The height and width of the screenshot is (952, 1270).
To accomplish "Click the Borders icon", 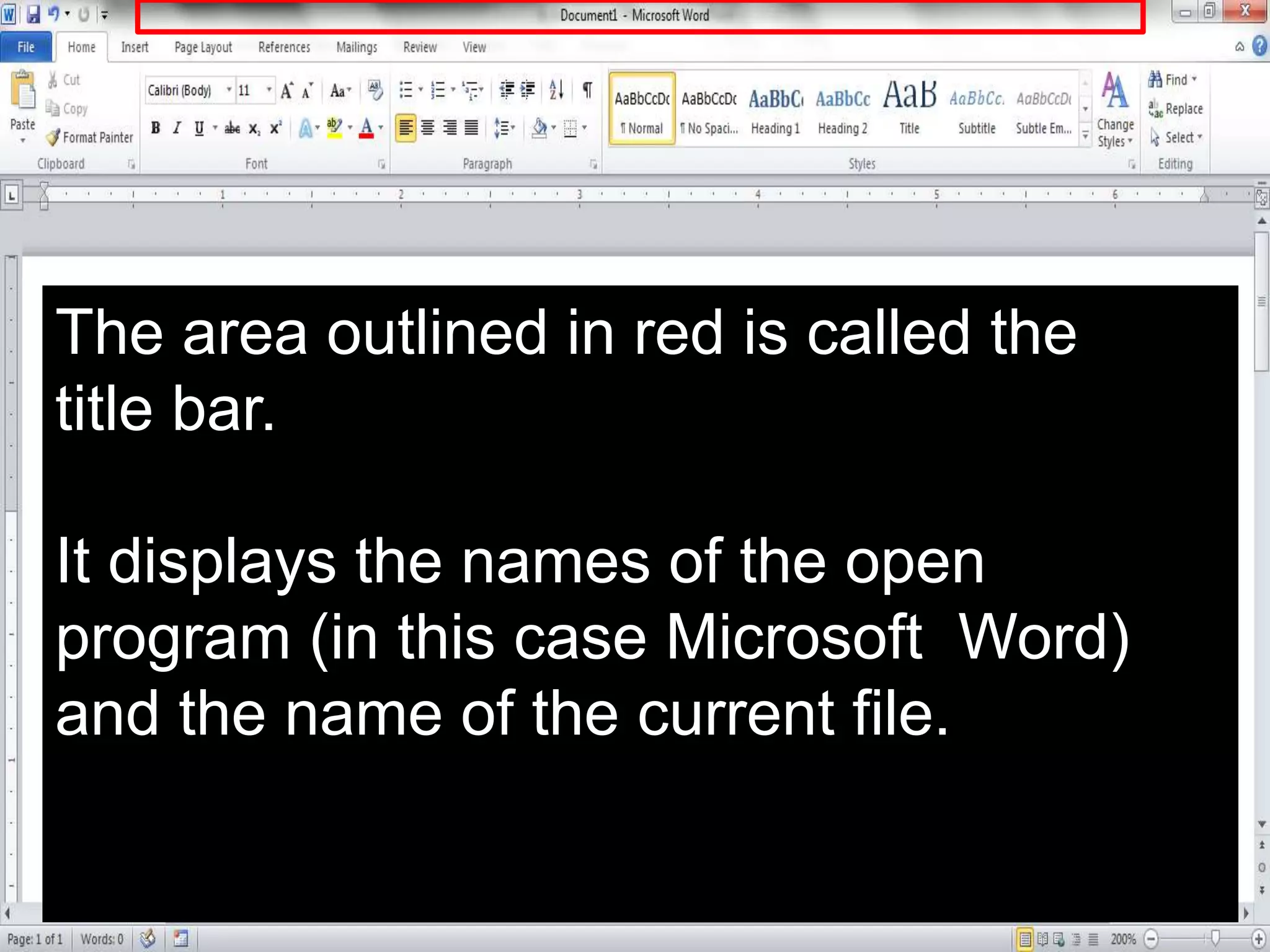I will pos(571,128).
